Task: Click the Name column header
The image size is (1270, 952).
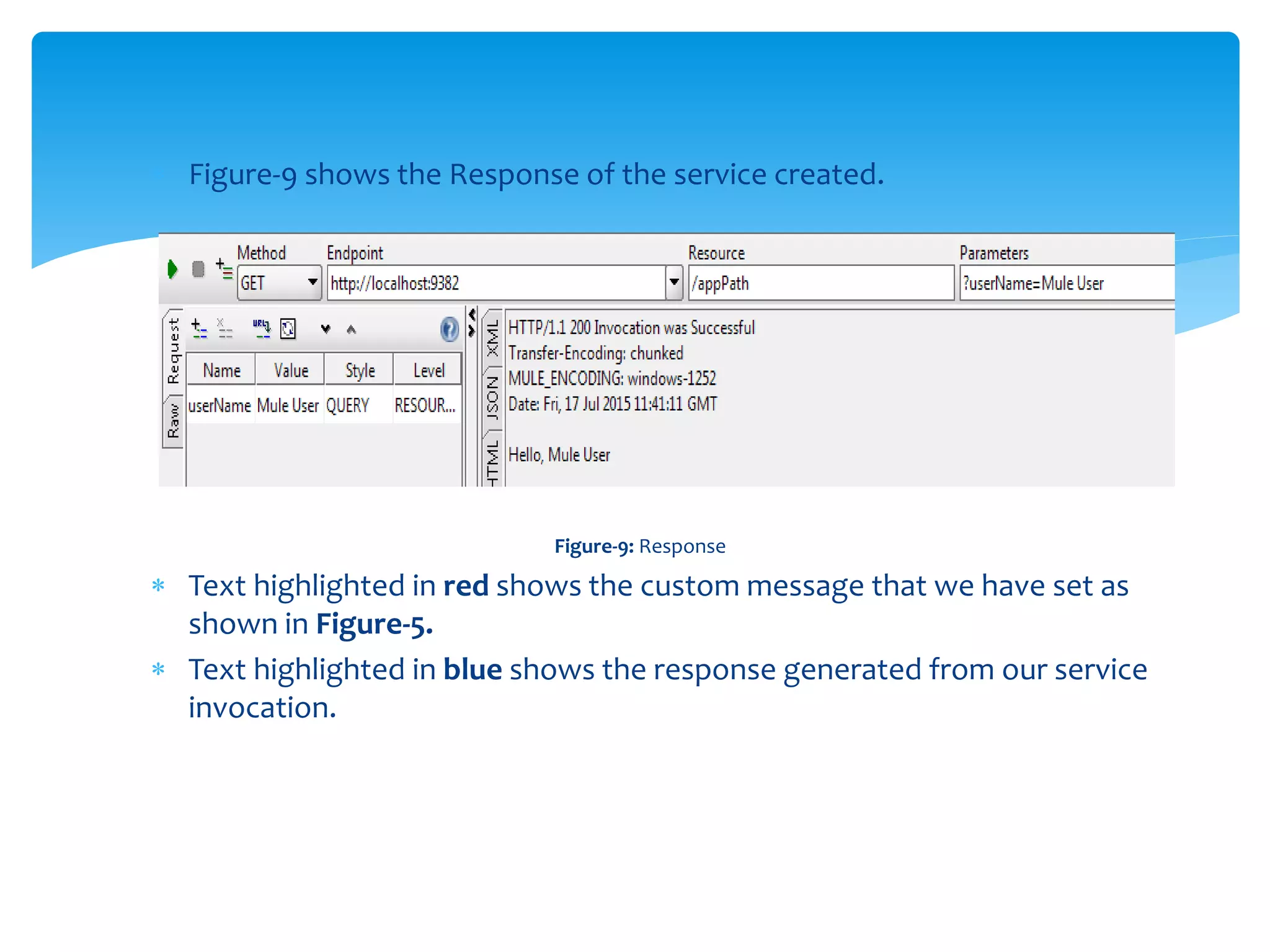Action: (x=221, y=371)
